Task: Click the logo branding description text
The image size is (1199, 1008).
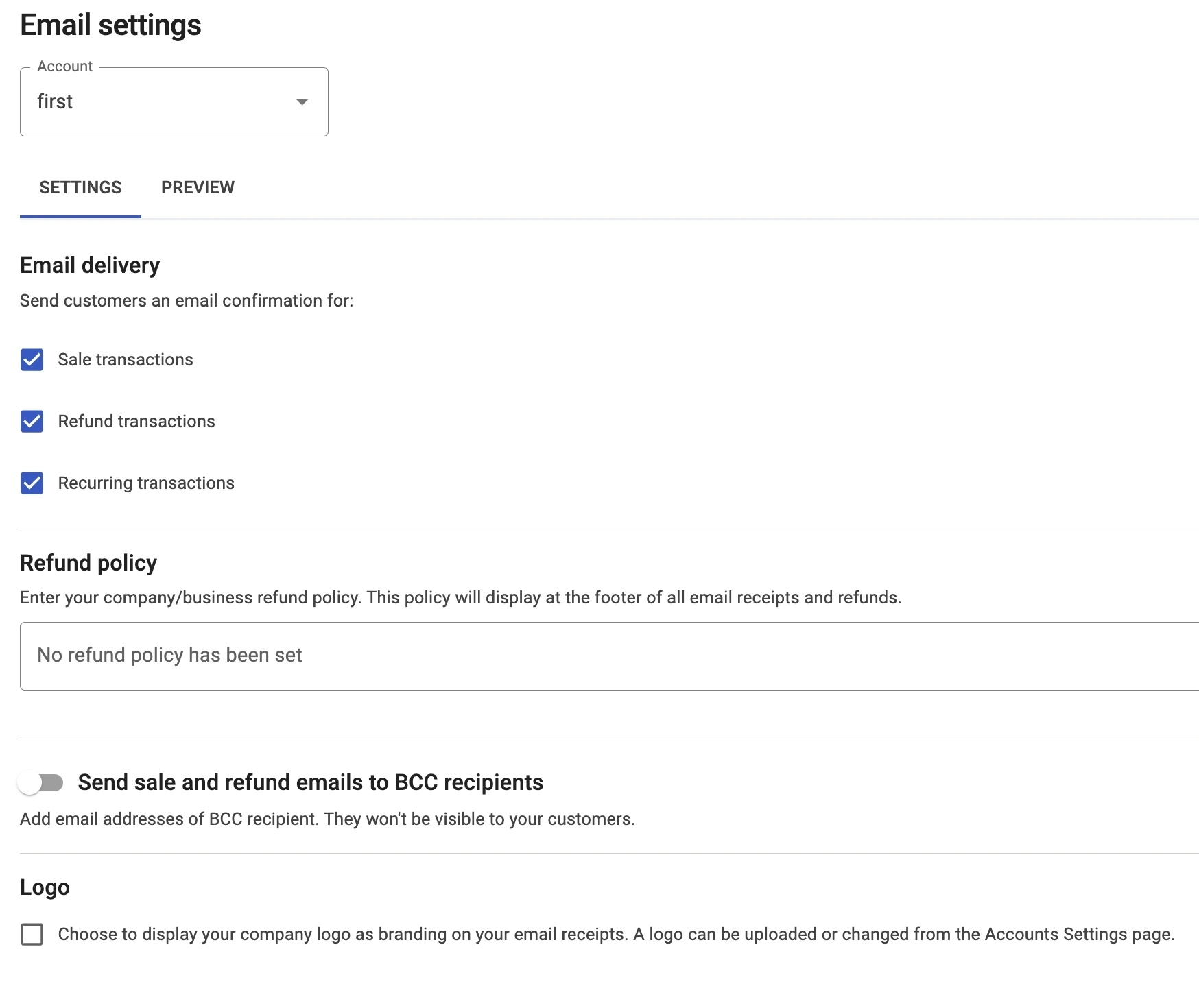Action: pos(616,935)
